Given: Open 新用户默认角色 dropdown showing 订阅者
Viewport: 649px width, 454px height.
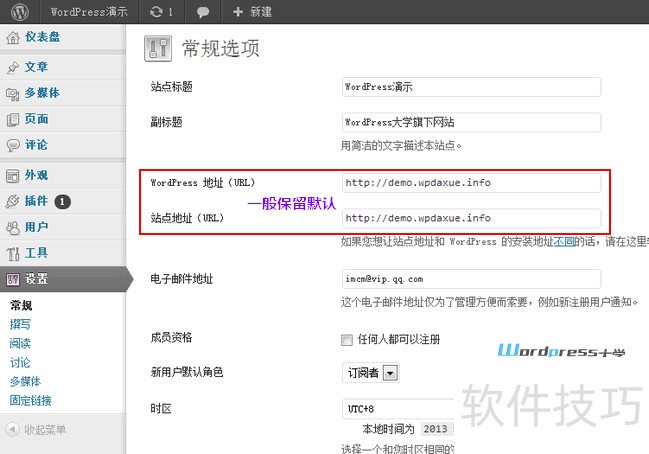Looking at the screenshot, I should point(370,372).
